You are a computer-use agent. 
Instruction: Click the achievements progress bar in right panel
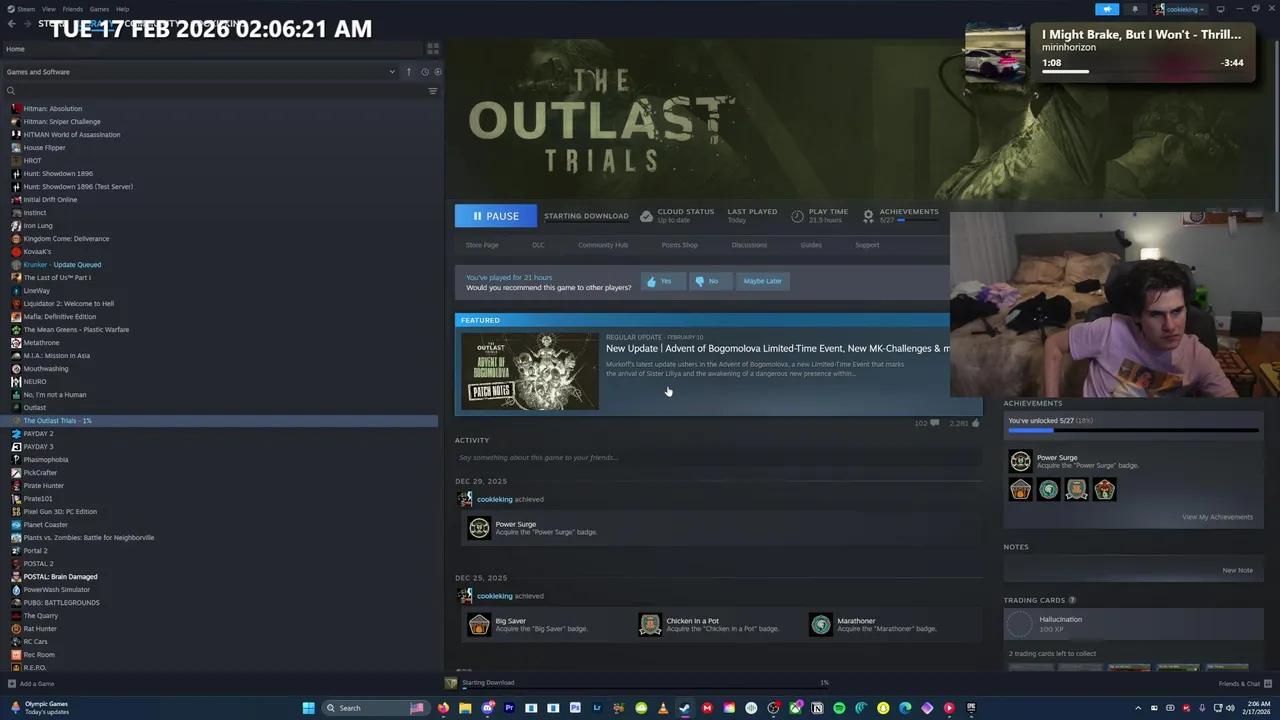click(1133, 430)
